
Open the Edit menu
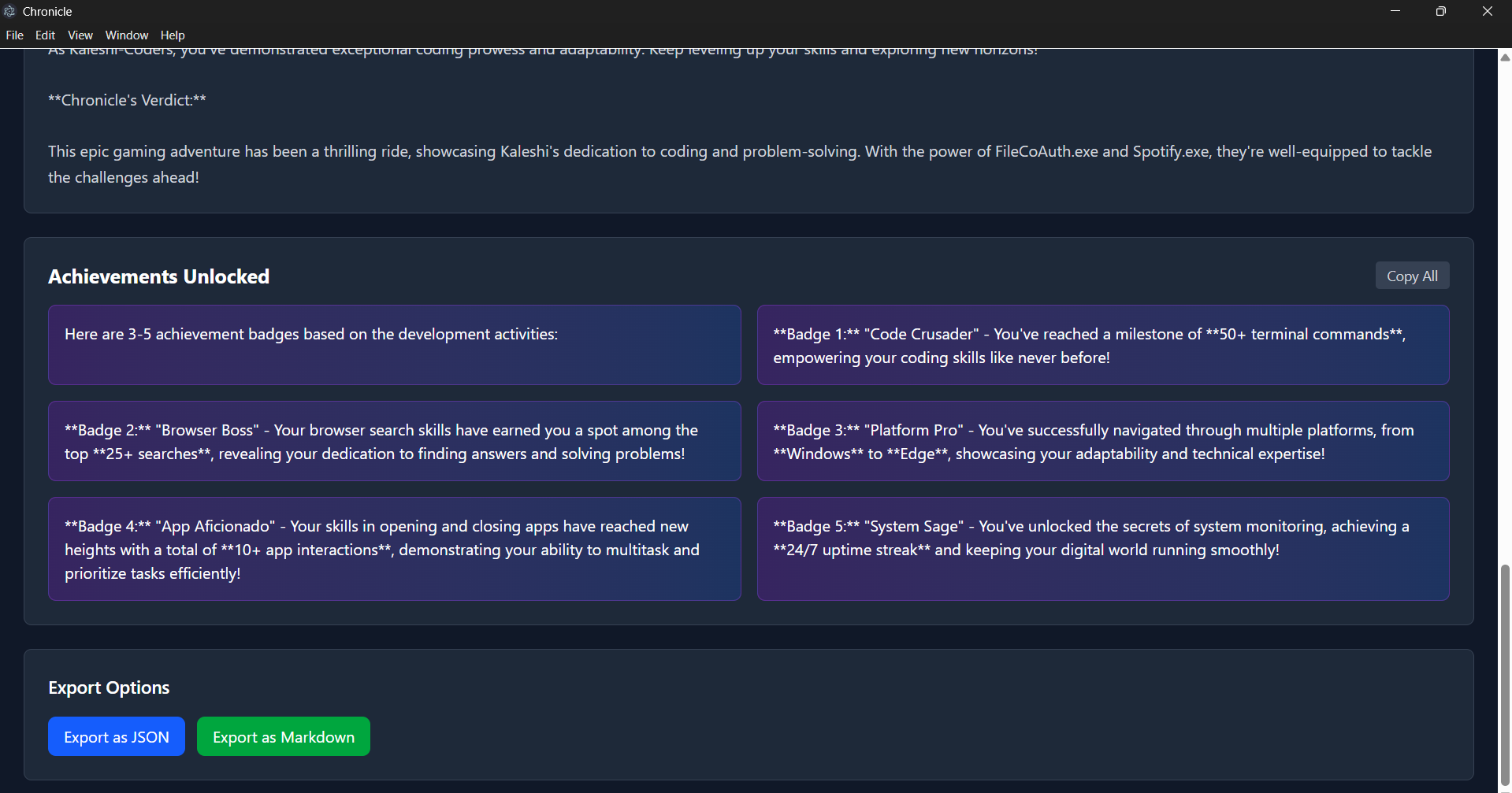coord(44,35)
